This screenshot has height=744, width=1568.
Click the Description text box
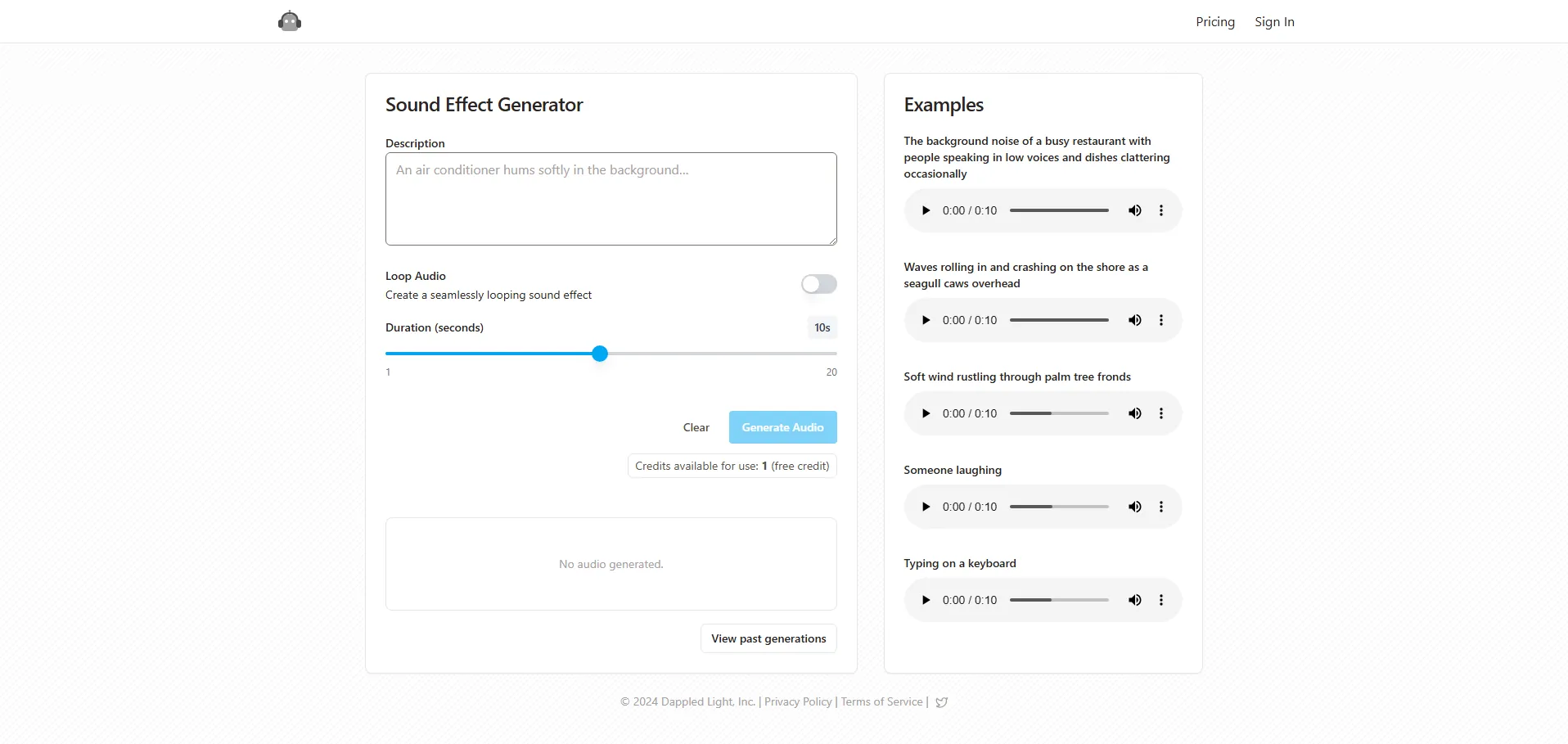pos(611,199)
